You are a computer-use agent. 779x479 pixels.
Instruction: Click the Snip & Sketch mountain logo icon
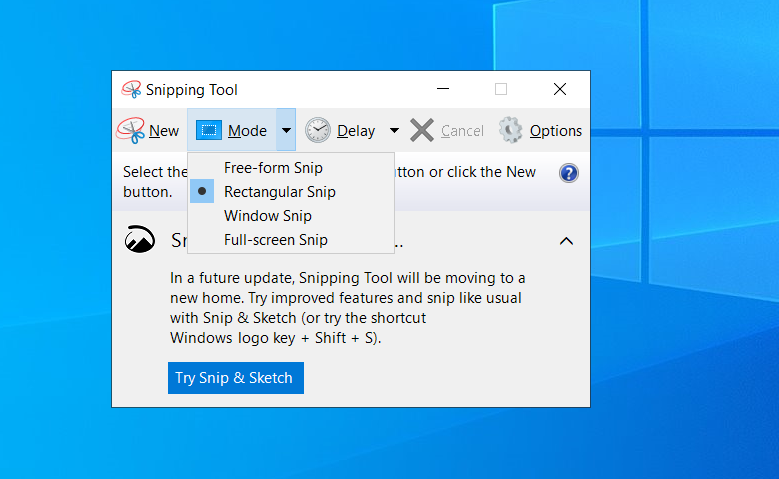pyautogui.click(x=140, y=239)
